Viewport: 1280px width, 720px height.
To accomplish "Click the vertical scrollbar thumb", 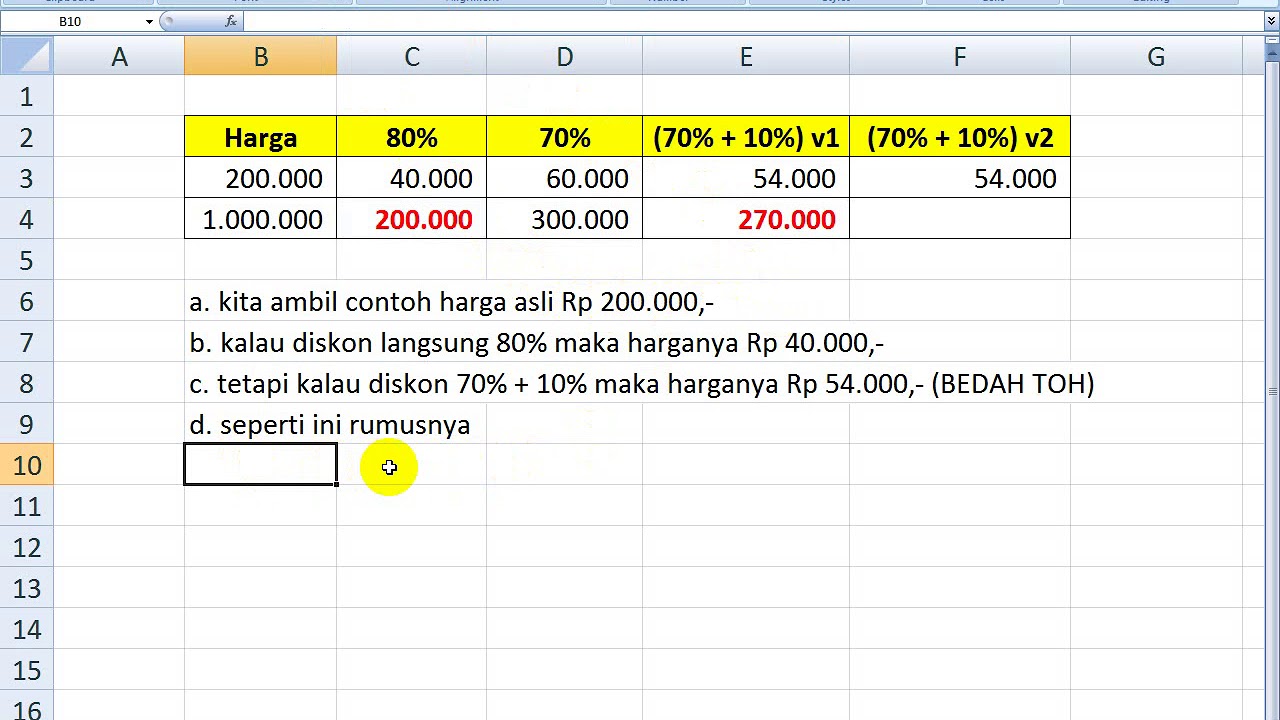I will (x=1272, y=391).
